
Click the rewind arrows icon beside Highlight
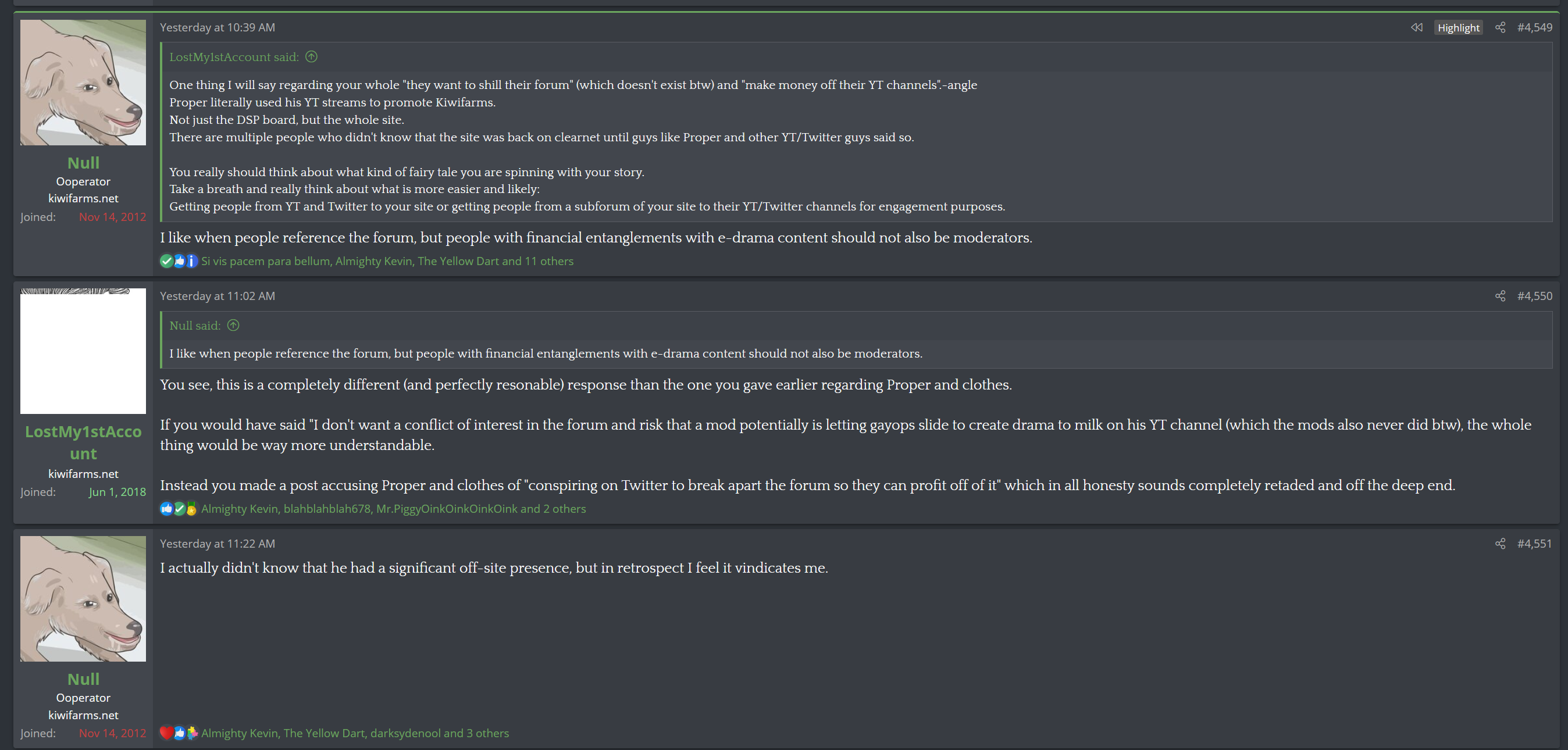pyautogui.click(x=1416, y=27)
